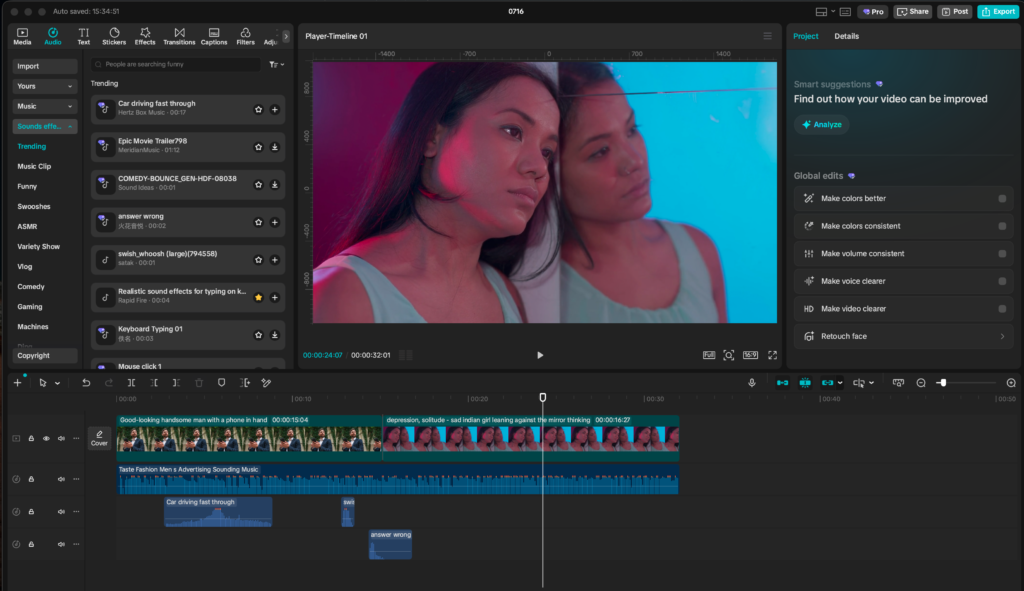This screenshot has height=591, width=1024.
Task: Click the Pro button in title bar
Action: coord(872,12)
